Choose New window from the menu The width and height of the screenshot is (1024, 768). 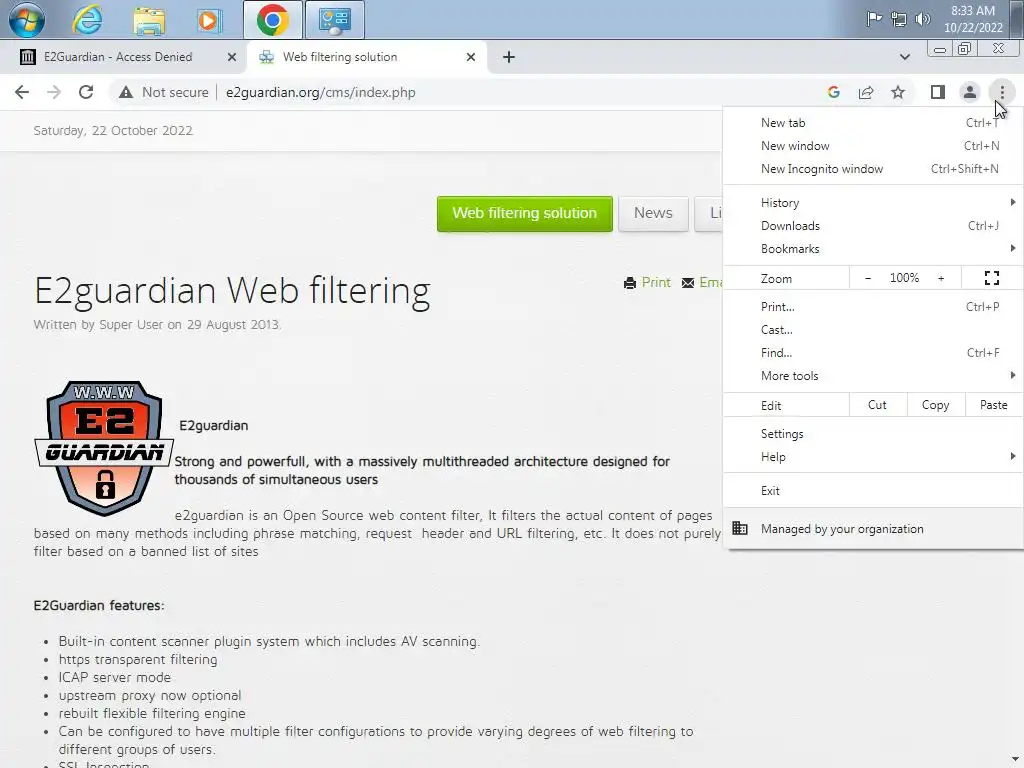coord(873,146)
